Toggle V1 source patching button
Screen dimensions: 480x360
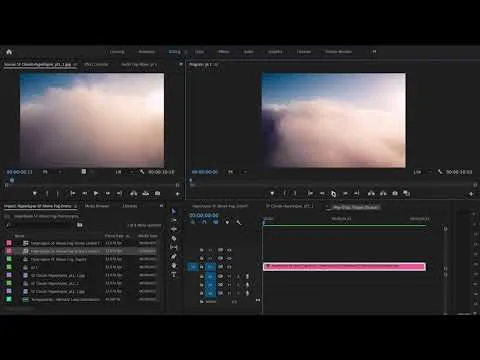point(193,267)
